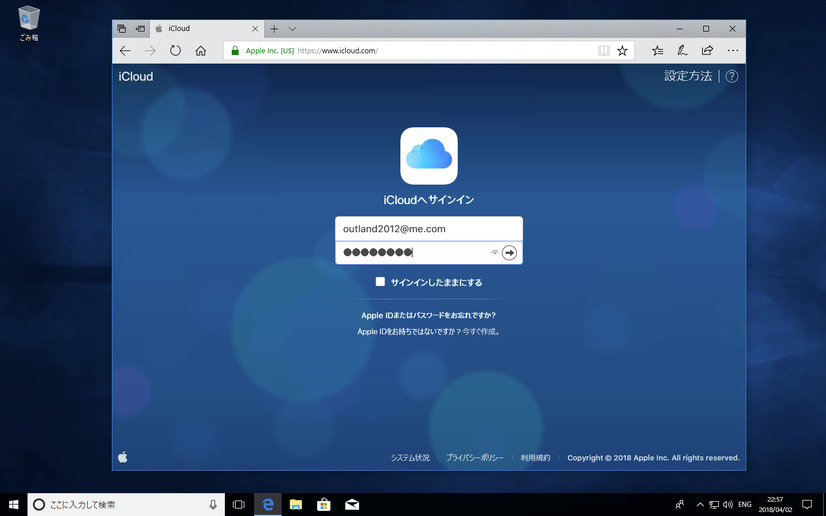Open プライバシーポリシー footer link
The height and width of the screenshot is (516, 826).
(x=475, y=458)
